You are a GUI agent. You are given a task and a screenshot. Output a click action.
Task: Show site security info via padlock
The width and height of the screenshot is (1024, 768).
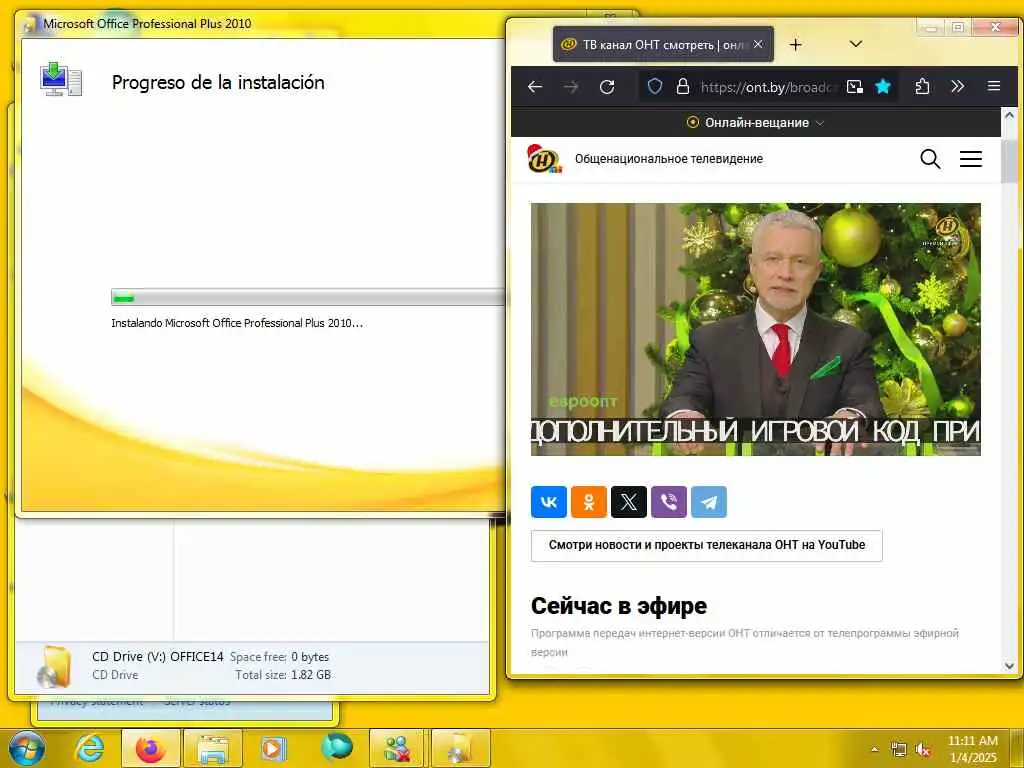pyautogui.click(x=682, y=86)
